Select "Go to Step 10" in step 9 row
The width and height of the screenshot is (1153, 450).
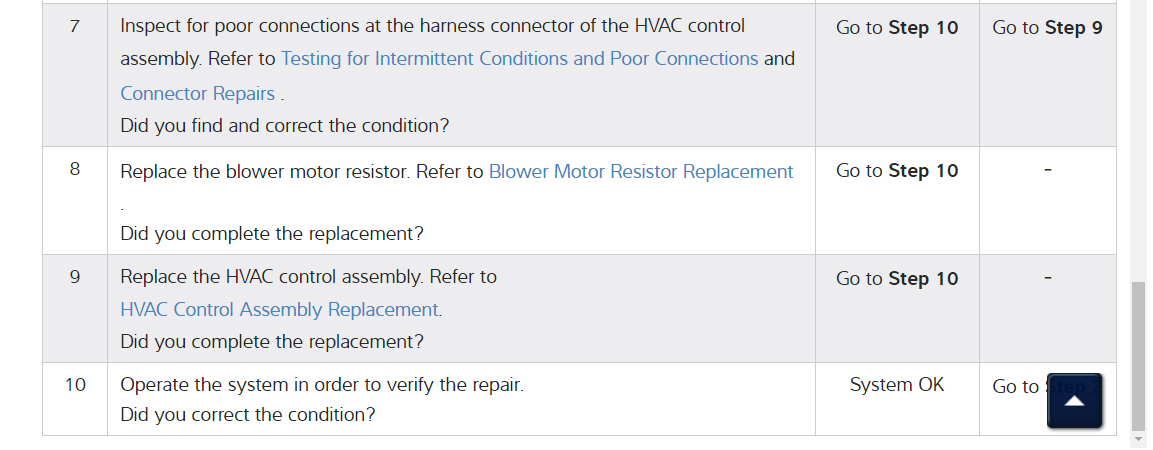897,279
